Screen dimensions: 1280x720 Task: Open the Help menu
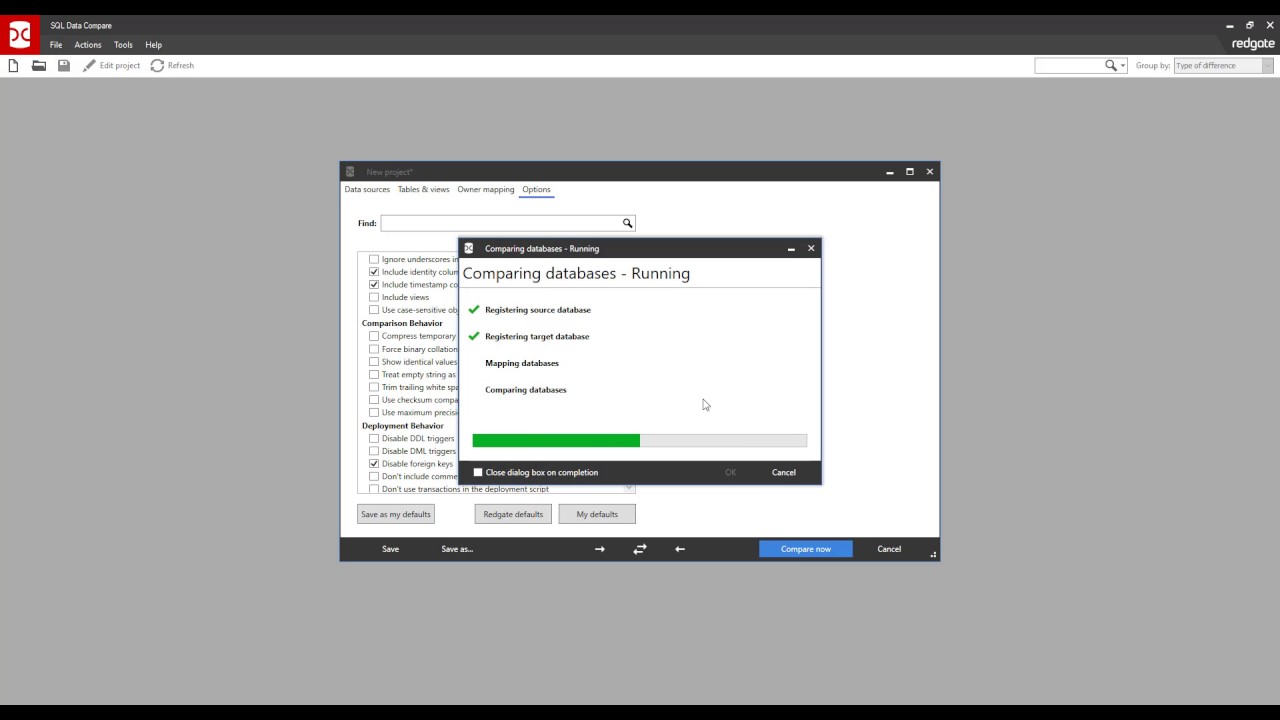click(x=153, y=45)
